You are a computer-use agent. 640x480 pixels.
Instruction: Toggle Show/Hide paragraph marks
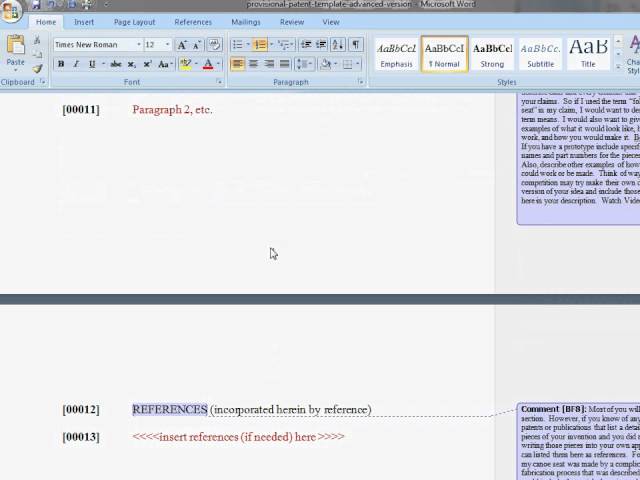356,45
